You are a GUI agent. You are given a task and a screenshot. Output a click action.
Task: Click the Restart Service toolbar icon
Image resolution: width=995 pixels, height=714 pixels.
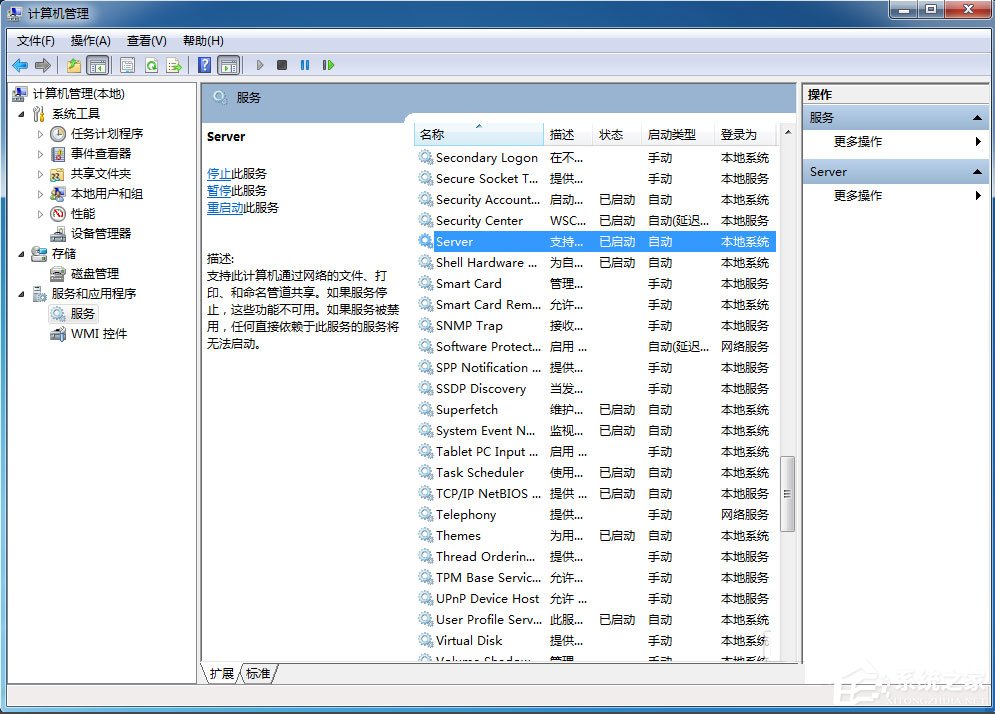click(x=329, y=65)
